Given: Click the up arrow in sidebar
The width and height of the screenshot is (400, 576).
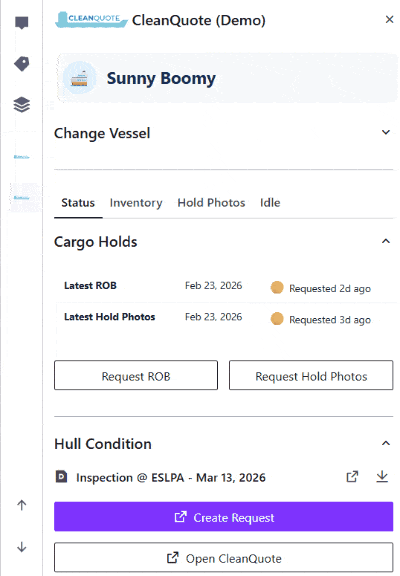Looking at the screenshot, I should click(22, 505).
